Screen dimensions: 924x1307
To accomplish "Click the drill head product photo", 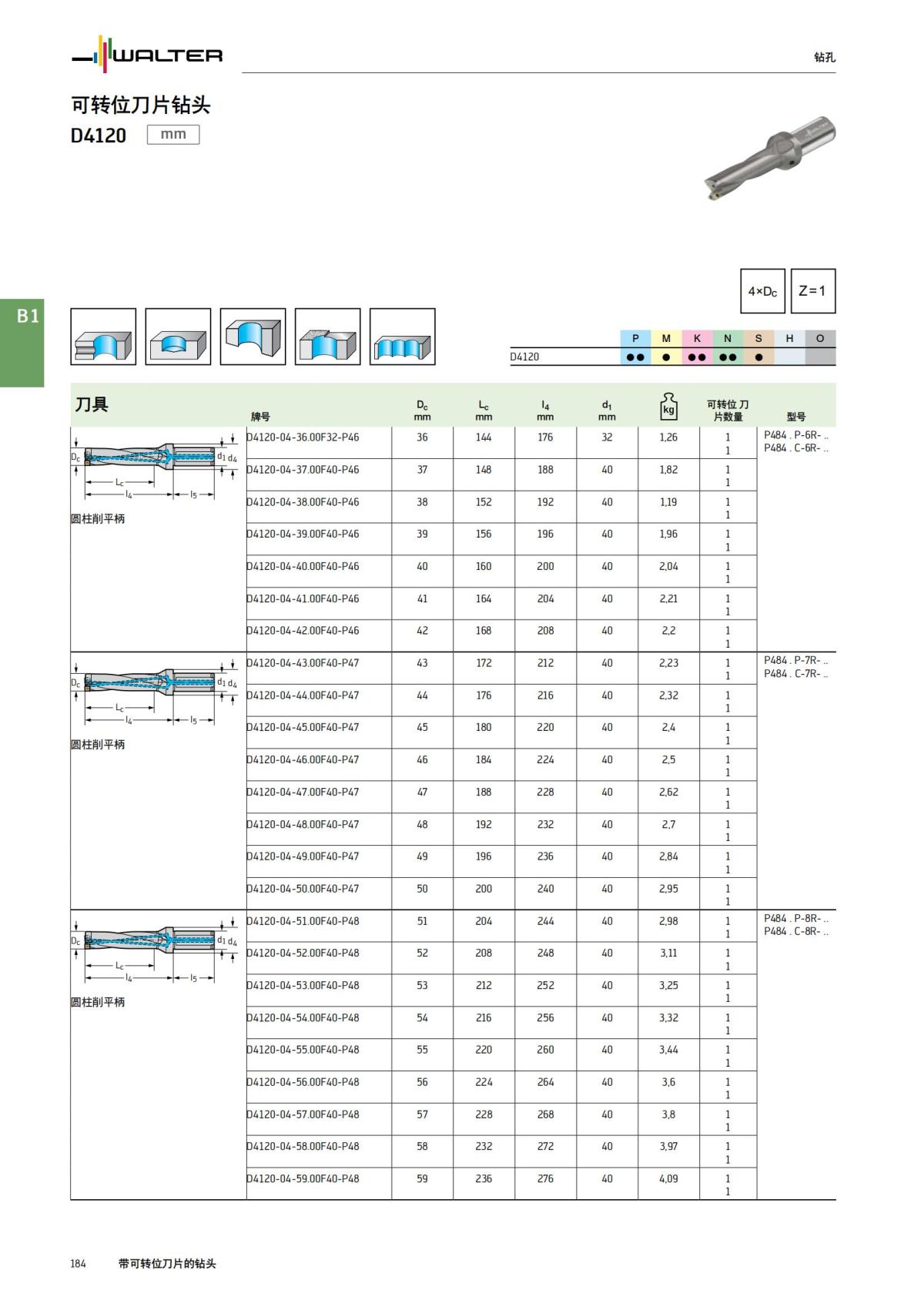I will (769, 158).
